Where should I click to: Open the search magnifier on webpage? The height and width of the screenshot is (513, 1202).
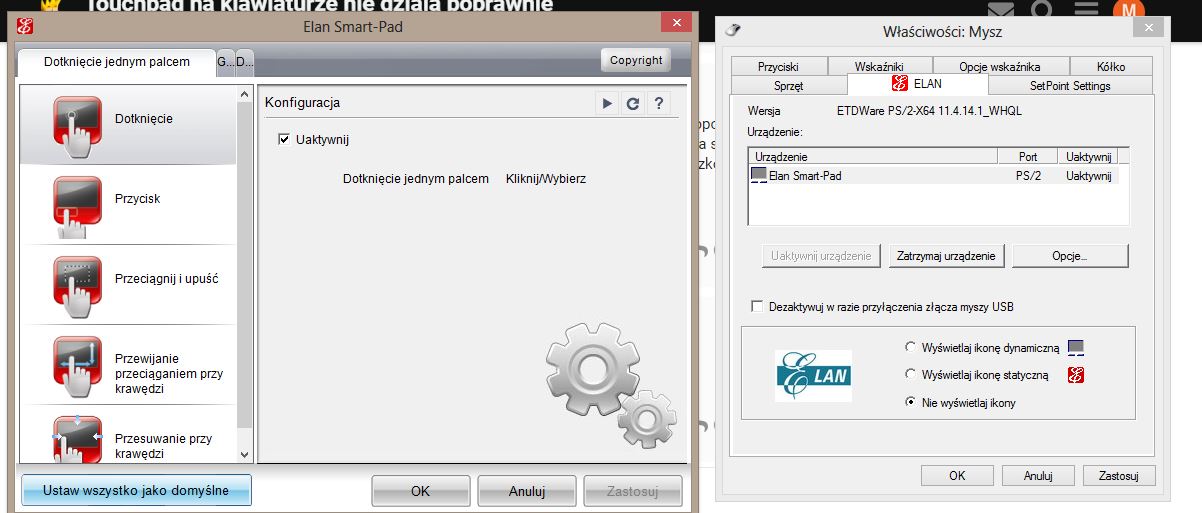pos(1041,10)
